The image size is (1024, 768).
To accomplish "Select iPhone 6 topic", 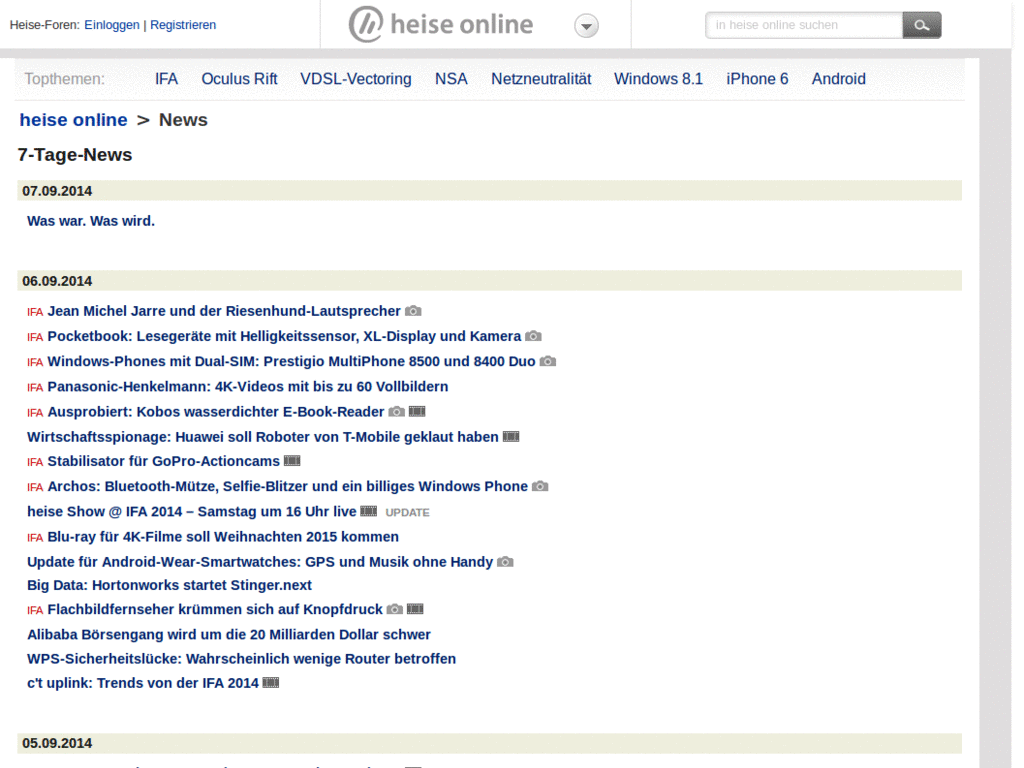I will pos(757,79).
